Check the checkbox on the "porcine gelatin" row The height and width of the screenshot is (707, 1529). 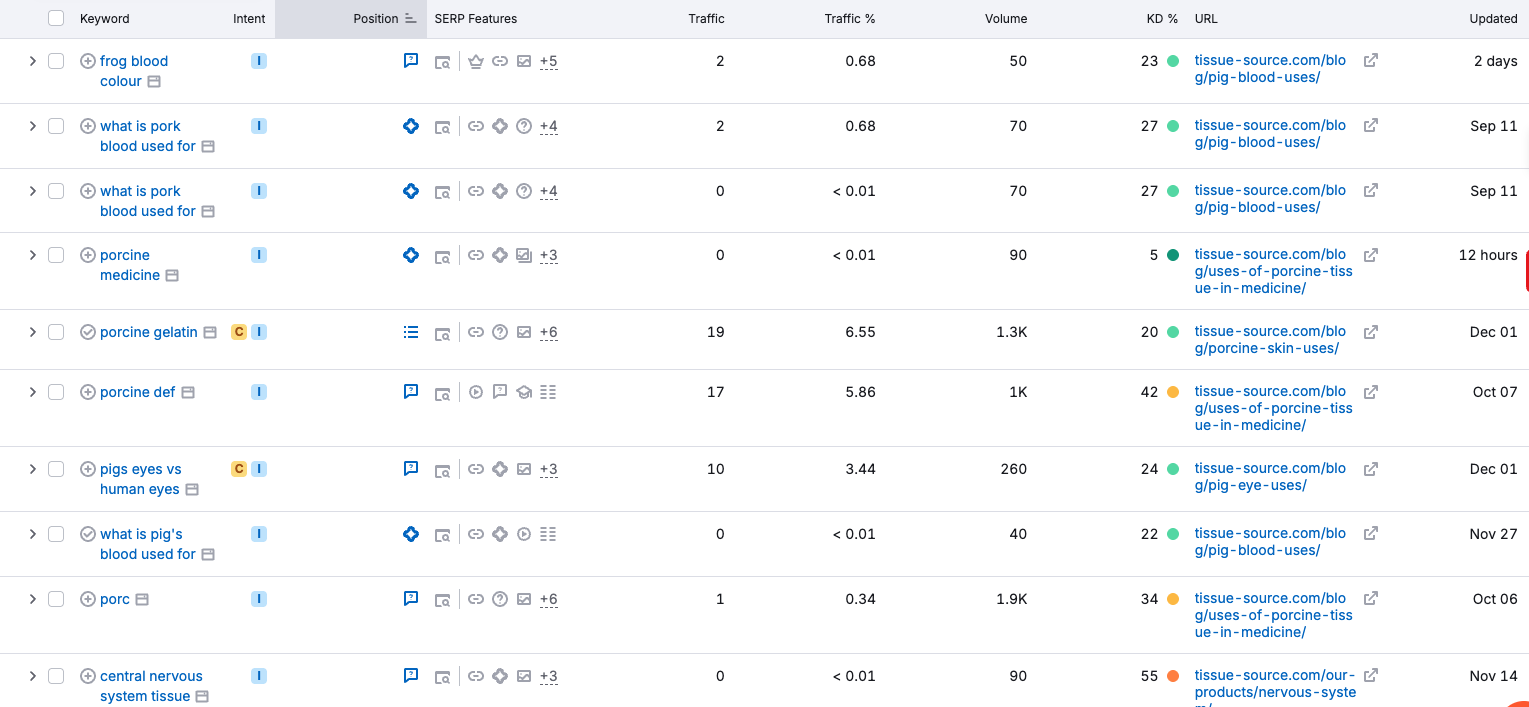click(55, 331)
